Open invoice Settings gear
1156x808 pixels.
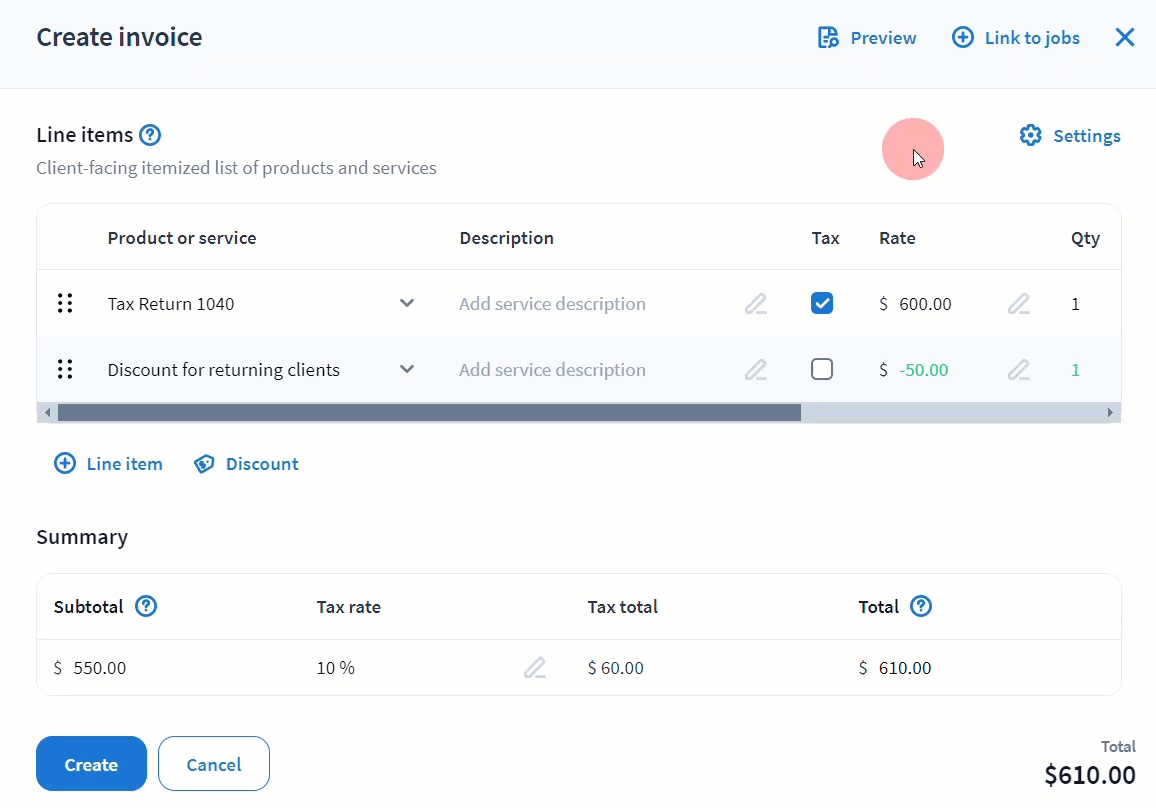coord(1031,136)
